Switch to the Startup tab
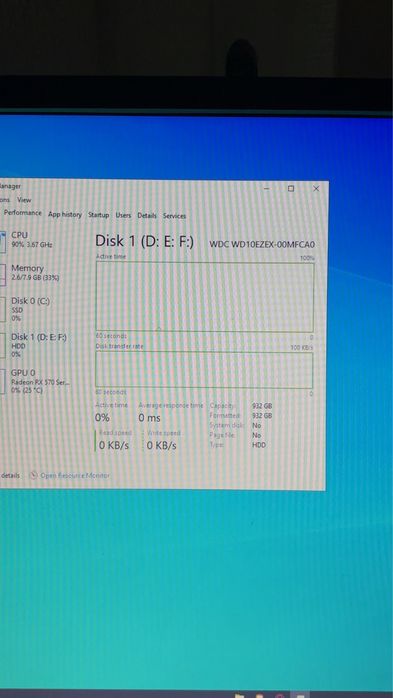The width and height of the screenshot is (393, 698). (98, 215)
